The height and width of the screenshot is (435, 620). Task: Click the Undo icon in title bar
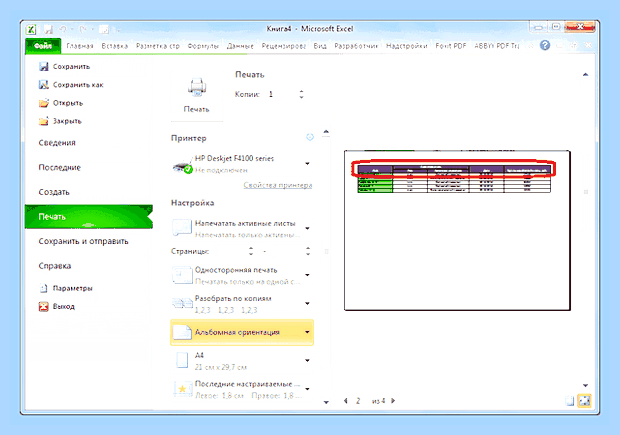tap(62, 29)
